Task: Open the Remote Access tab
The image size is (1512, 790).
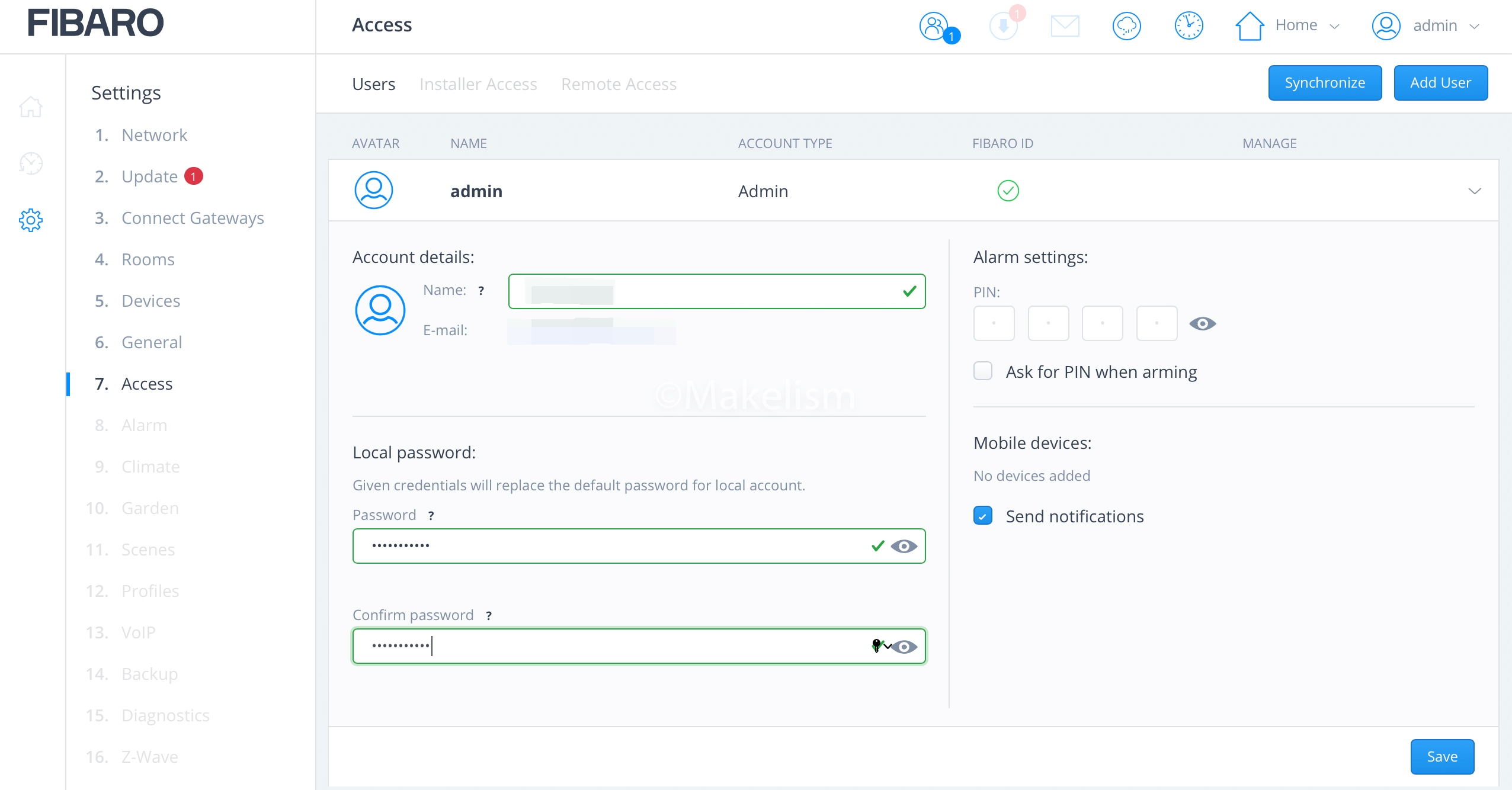Action: point(619,84)
